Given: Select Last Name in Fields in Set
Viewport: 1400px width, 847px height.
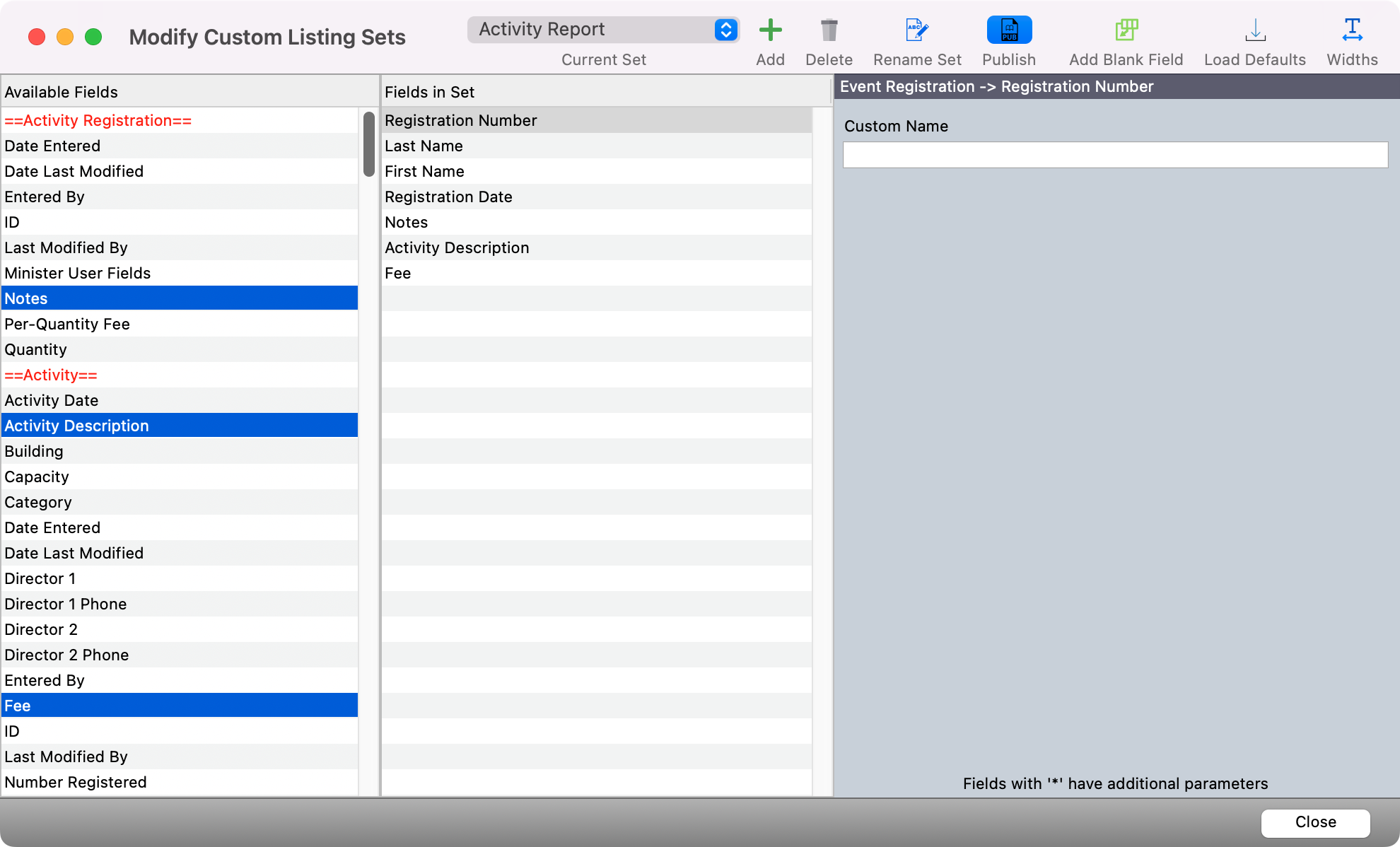Looking at the screenshot, I should tap(424, 146).
